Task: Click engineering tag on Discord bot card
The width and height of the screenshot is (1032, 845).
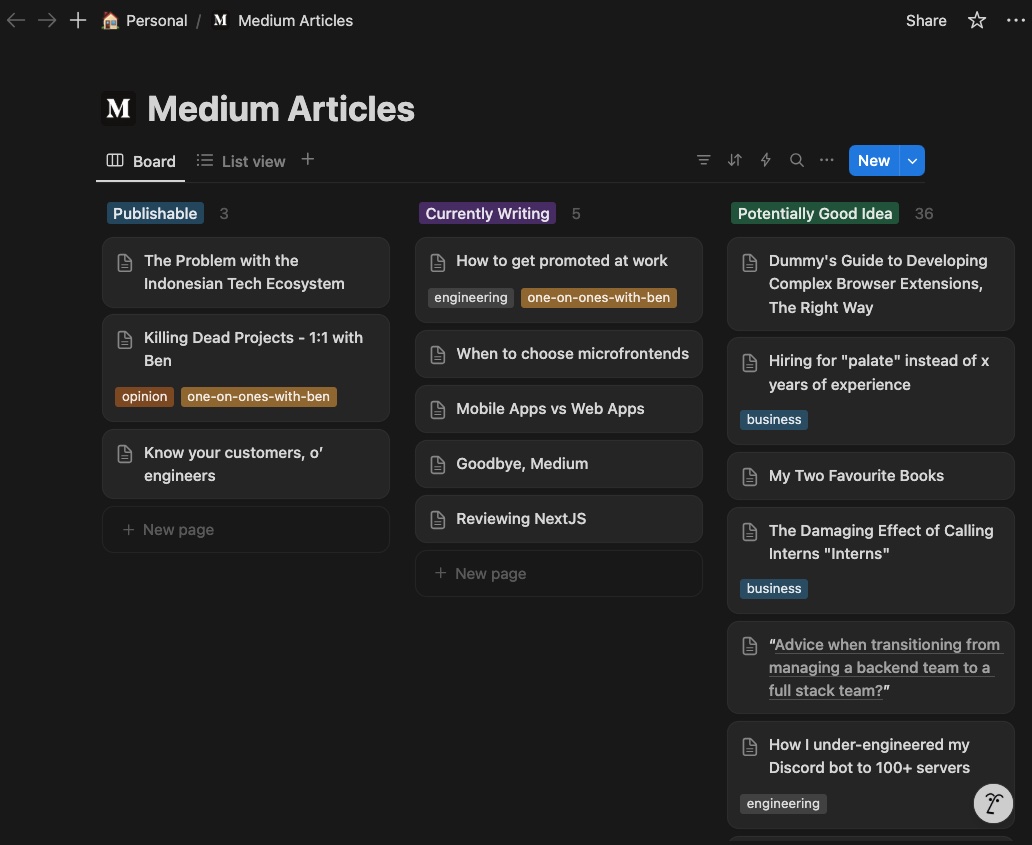Action: click(x=783, y=804)
